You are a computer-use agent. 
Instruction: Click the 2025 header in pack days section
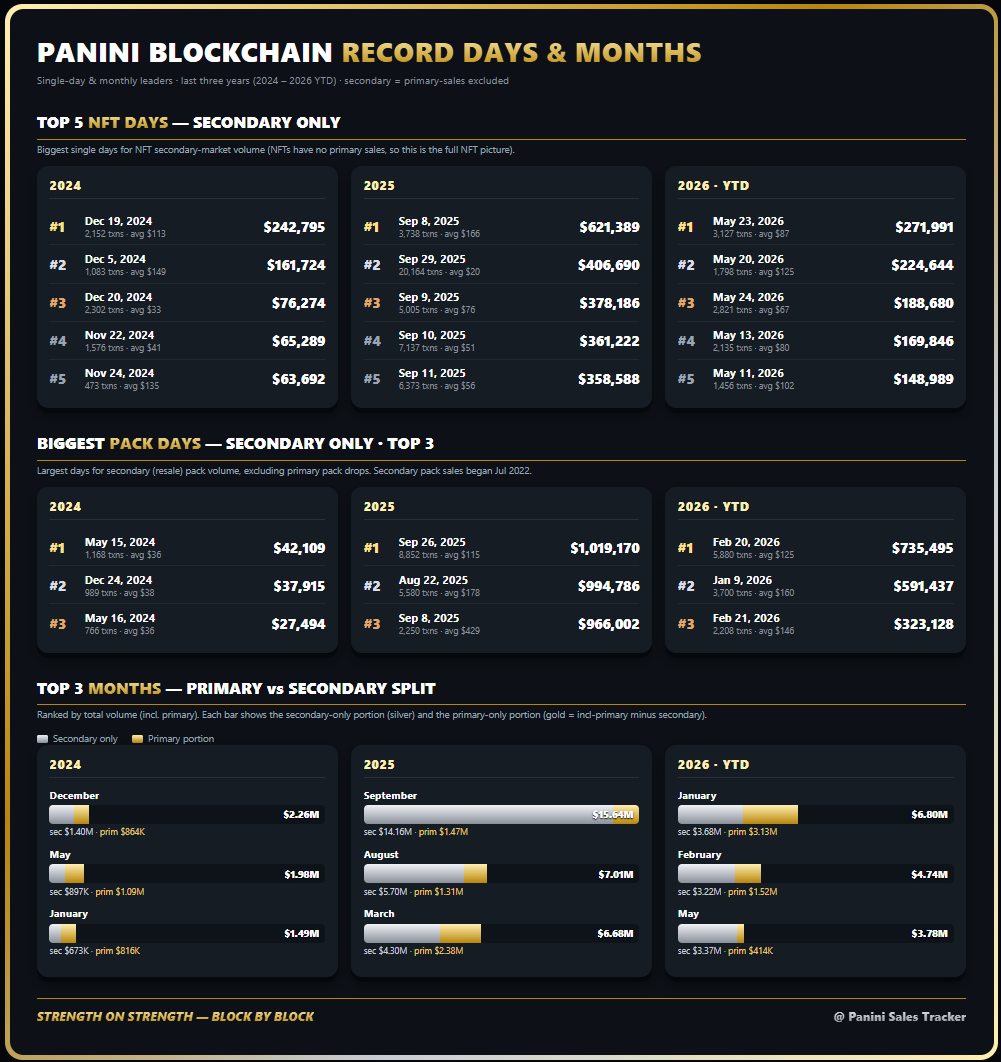[x=379, y=507]
